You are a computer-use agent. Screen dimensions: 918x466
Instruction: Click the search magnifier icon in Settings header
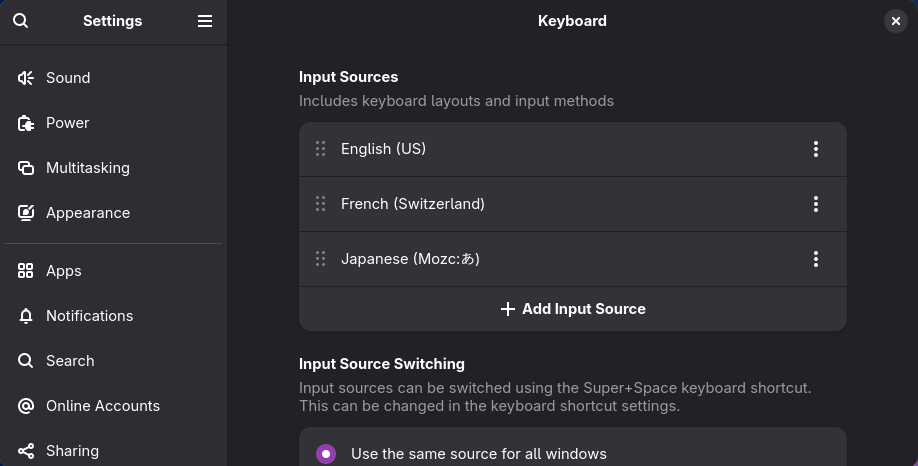(x=21, y=21)
